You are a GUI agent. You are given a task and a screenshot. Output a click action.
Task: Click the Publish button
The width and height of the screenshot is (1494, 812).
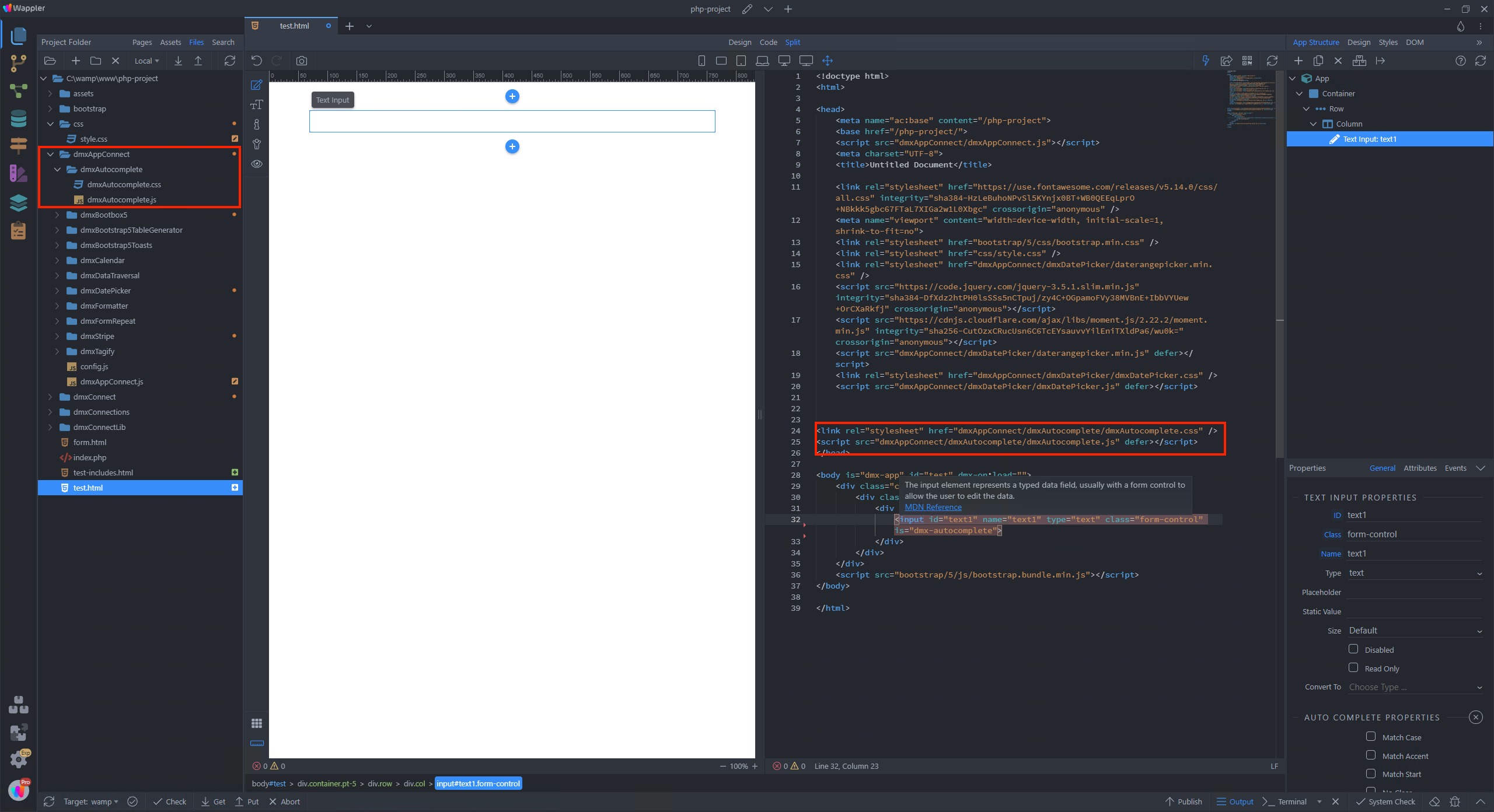[x=1184, y=801]
